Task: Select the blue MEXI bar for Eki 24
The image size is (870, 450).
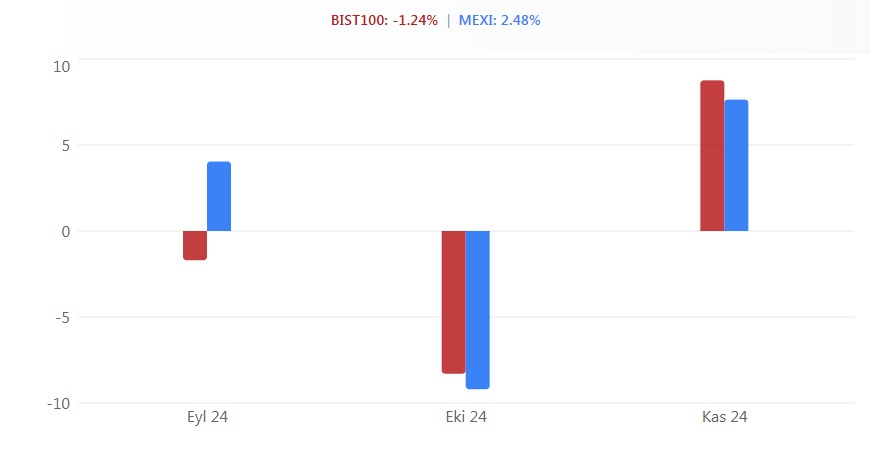Action: (477, 309)
